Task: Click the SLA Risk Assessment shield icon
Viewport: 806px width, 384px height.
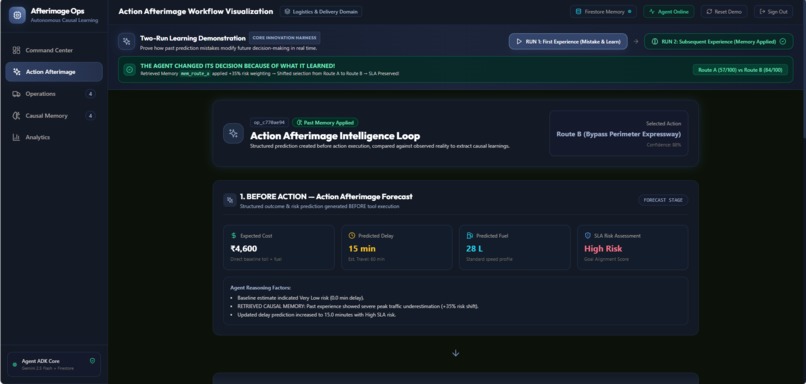Action: click(588, 235)
